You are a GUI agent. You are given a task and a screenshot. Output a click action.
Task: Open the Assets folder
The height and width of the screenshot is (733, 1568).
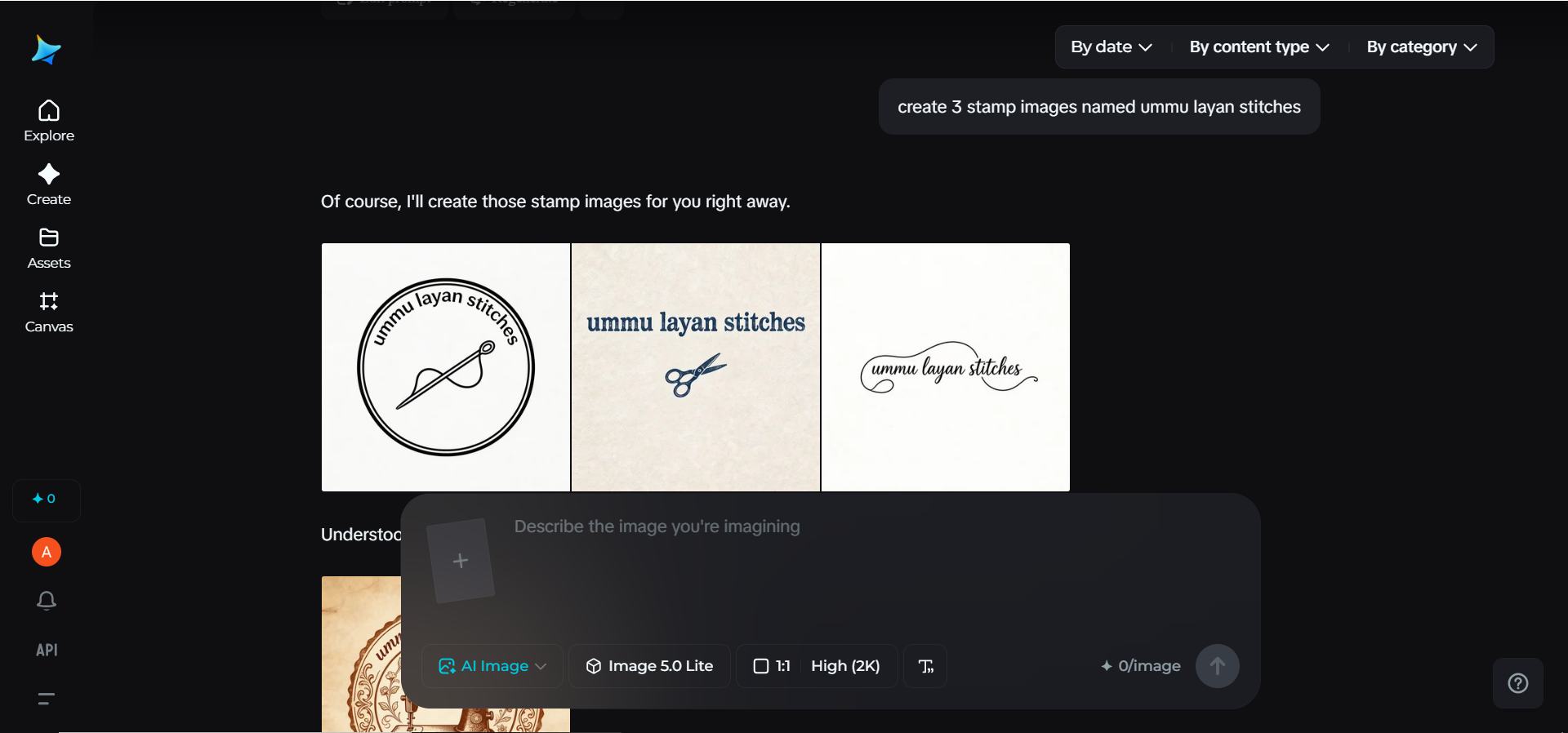[x=49, y=249]
